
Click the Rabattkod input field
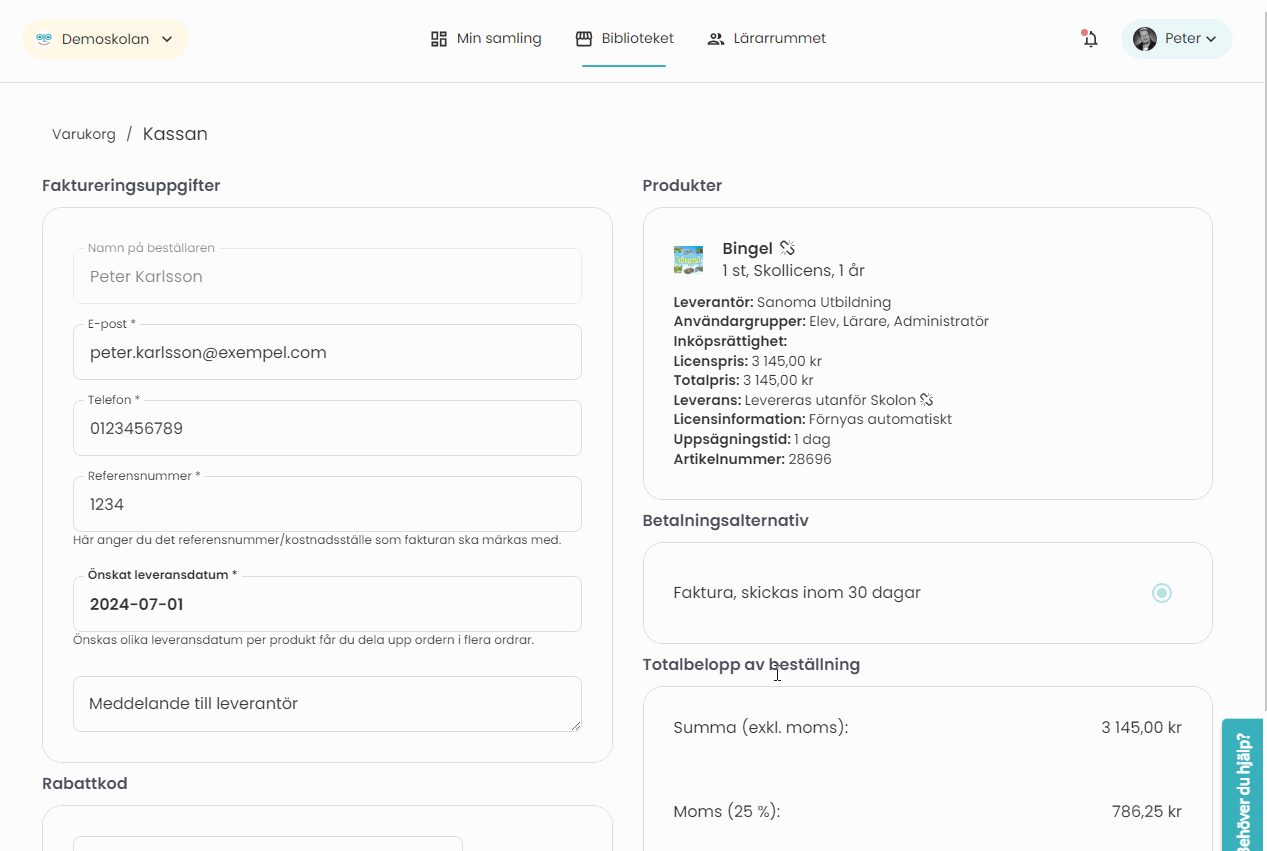[x=268, y=843]
